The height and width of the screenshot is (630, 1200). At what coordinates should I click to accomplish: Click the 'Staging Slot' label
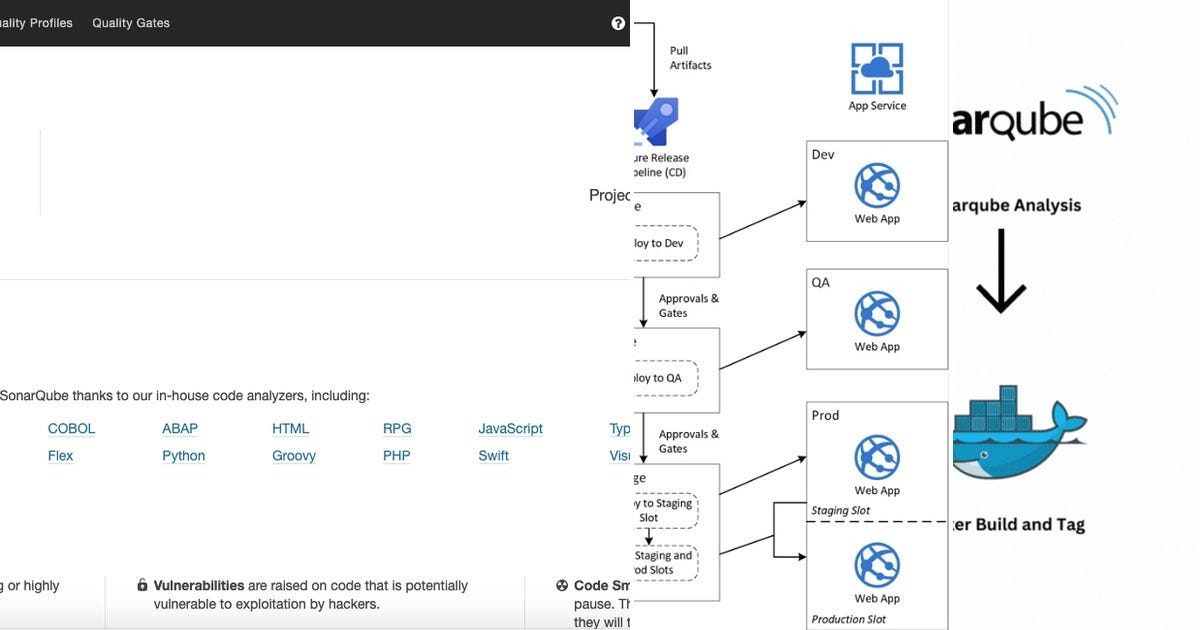click(840, 511)
